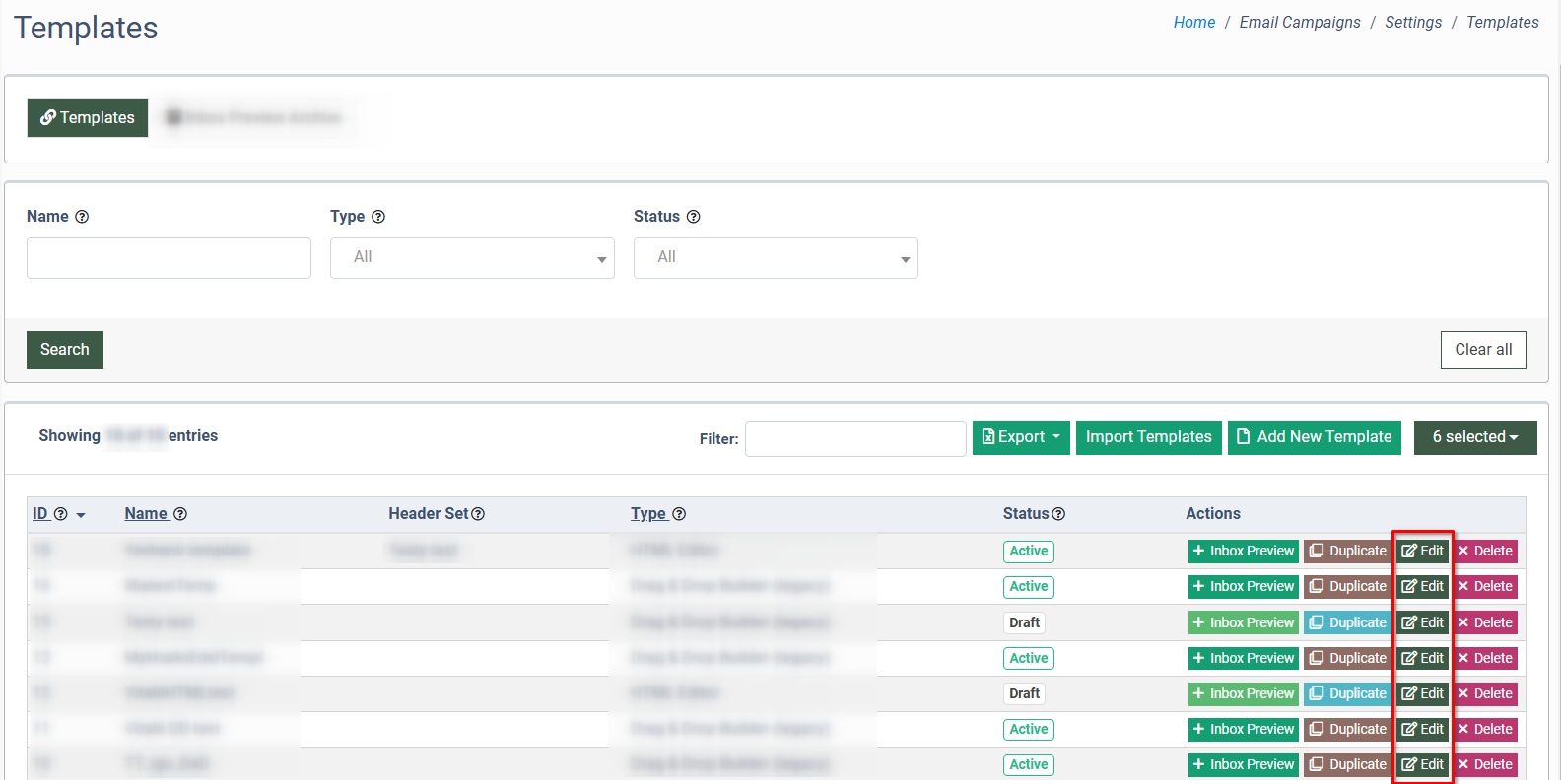Open the 6 selected columns dropdown

pyautogui.click(x=1474, y=437)
